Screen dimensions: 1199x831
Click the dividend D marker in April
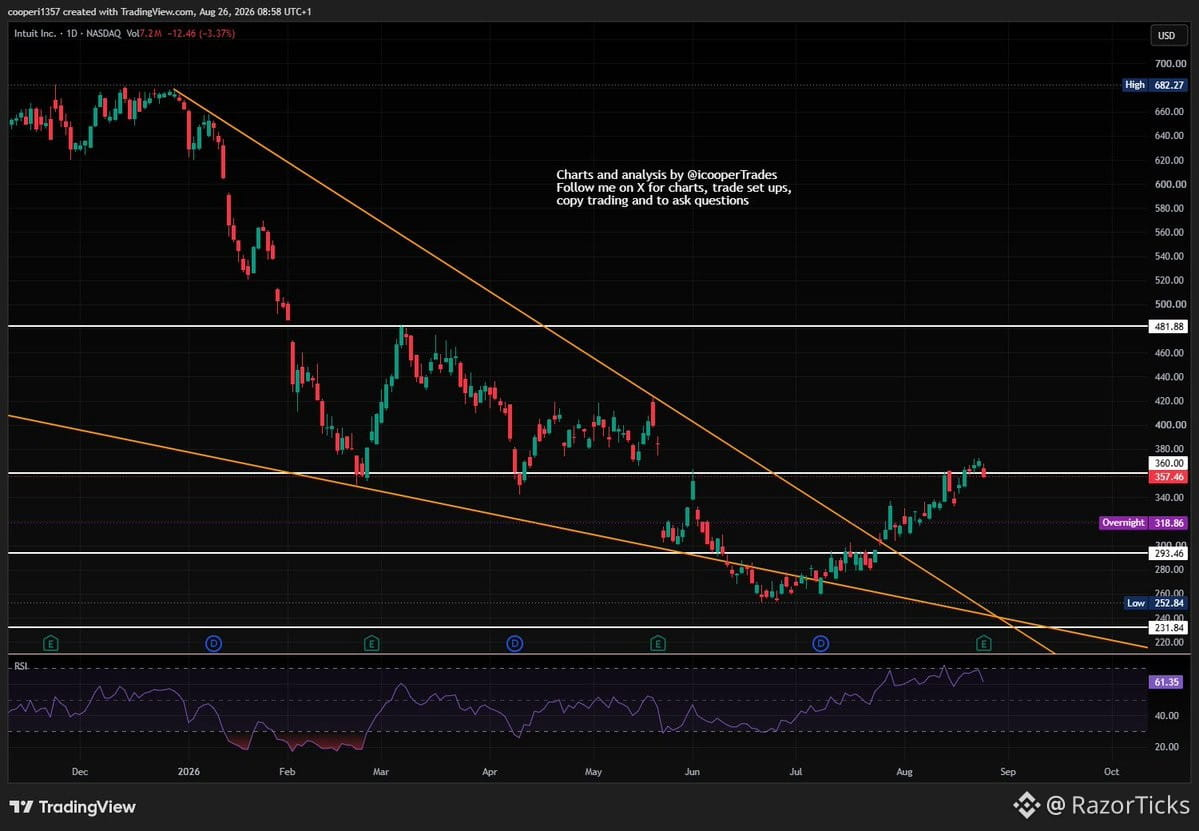(515, 644)
